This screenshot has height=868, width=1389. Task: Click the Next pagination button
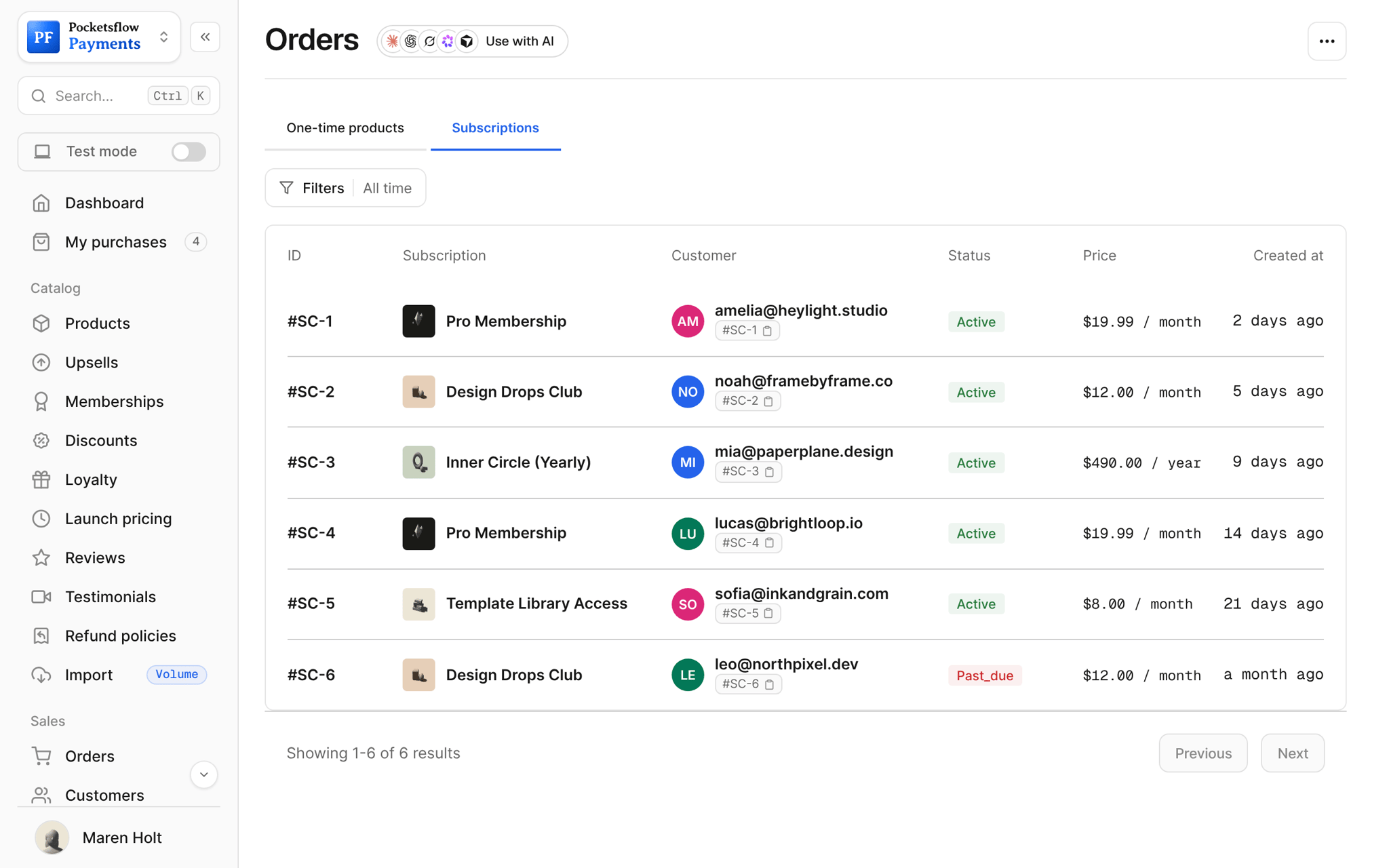(1292, 753)
